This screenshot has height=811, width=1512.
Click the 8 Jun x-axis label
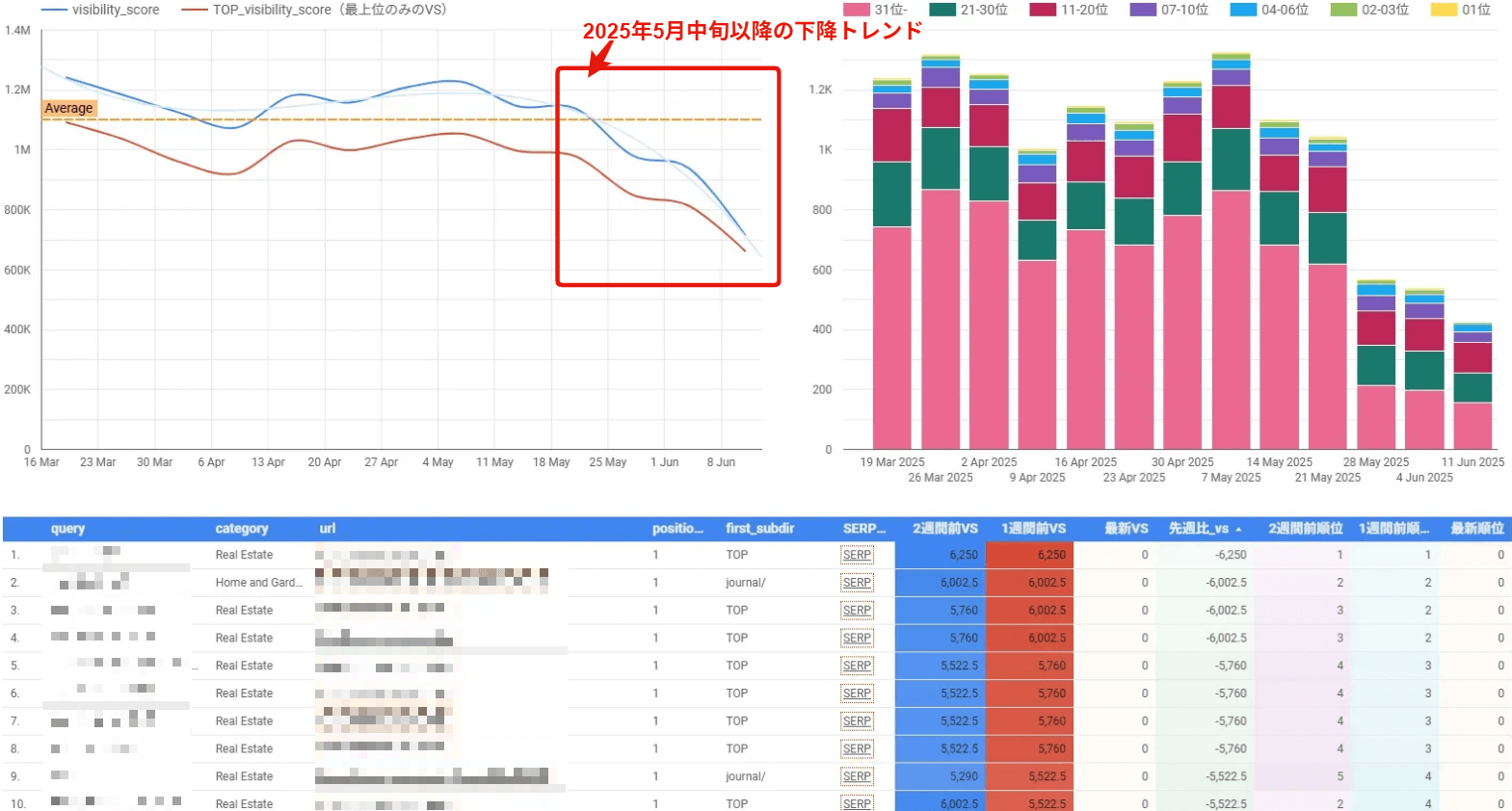[721, 462]
